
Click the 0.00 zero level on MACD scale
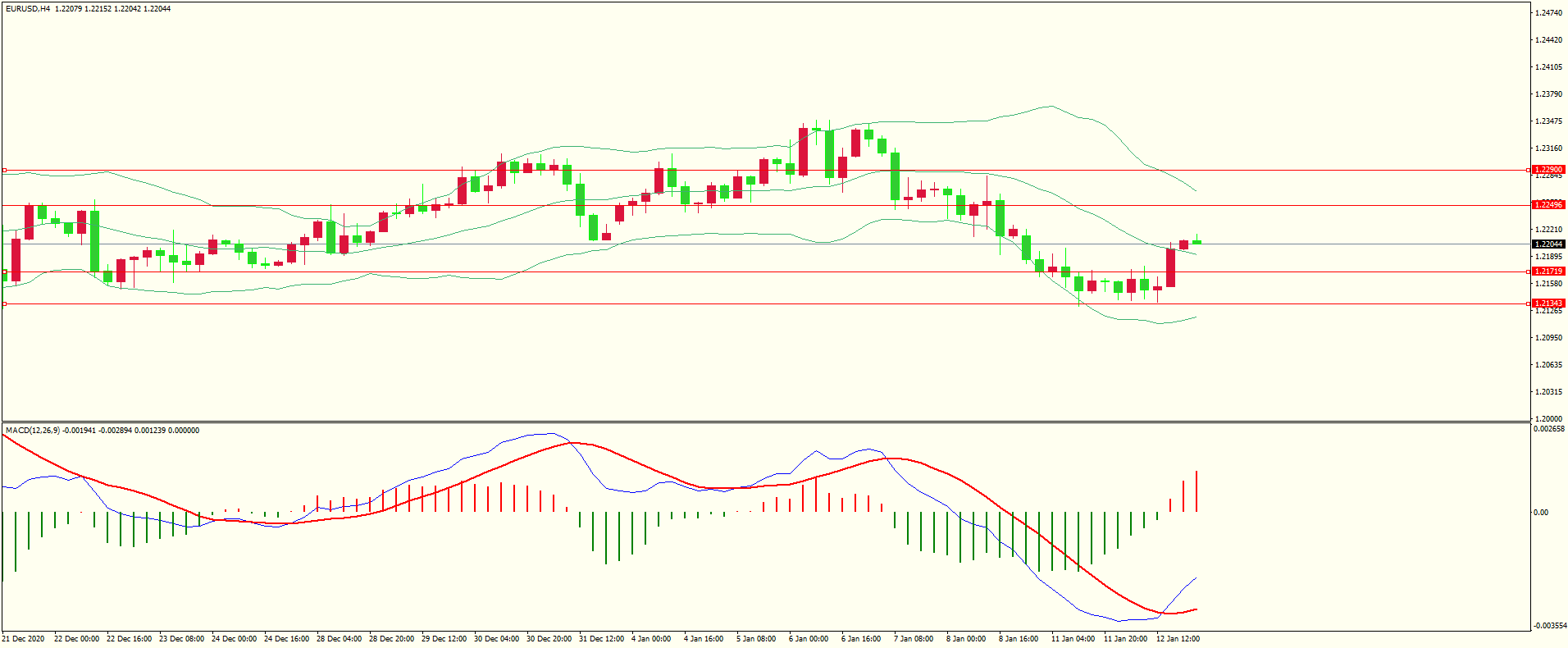click(1541, 513)
